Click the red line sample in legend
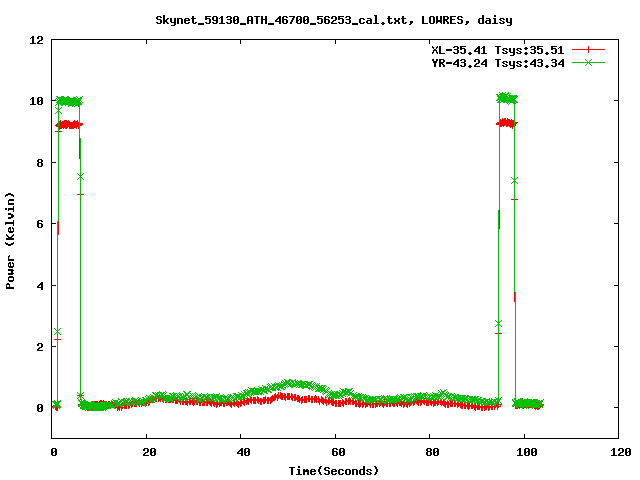 pos(589,49)
